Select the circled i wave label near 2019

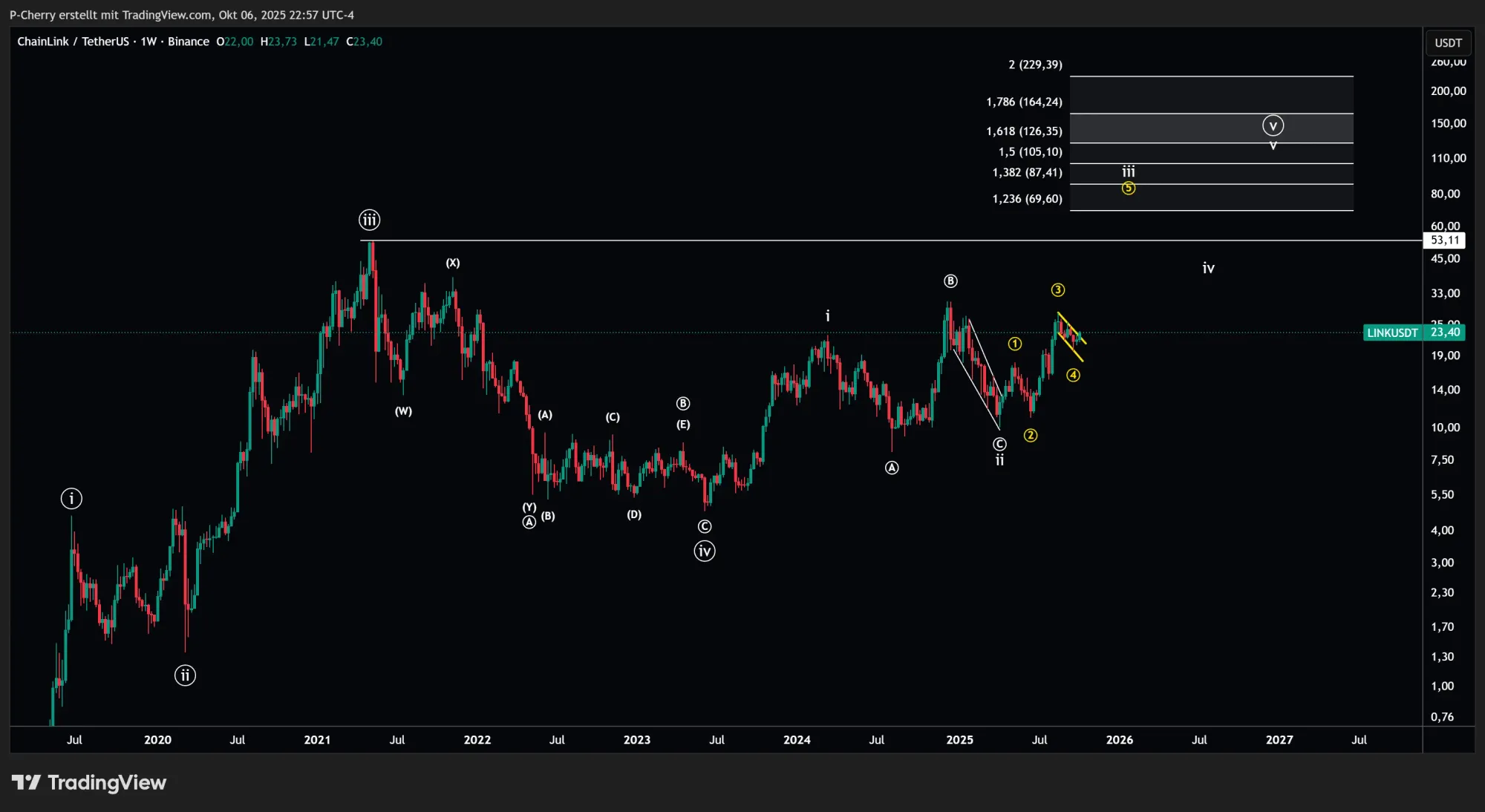pyautogui.click(x=71, y=499)
